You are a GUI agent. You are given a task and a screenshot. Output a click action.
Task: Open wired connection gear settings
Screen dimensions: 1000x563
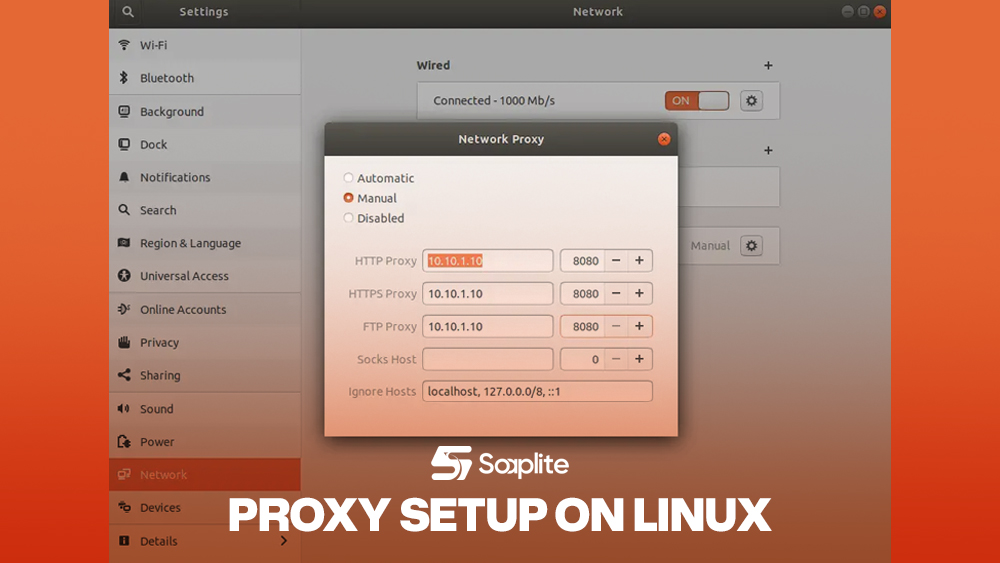click(x=751, y=101)
